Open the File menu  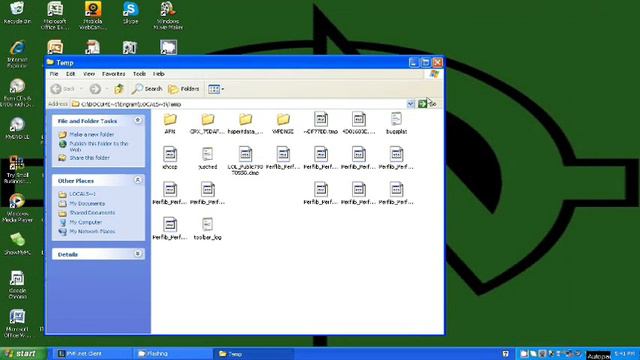point(54,74)
